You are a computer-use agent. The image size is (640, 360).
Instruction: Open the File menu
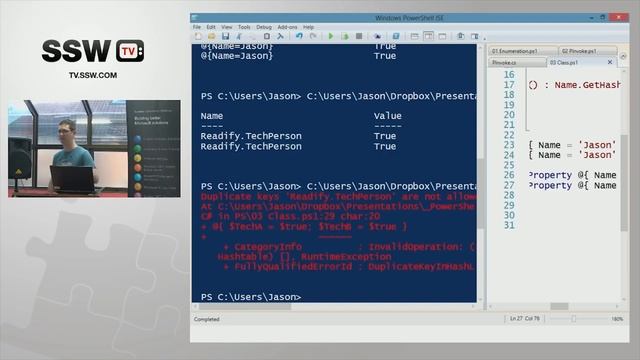click(197, 27)
